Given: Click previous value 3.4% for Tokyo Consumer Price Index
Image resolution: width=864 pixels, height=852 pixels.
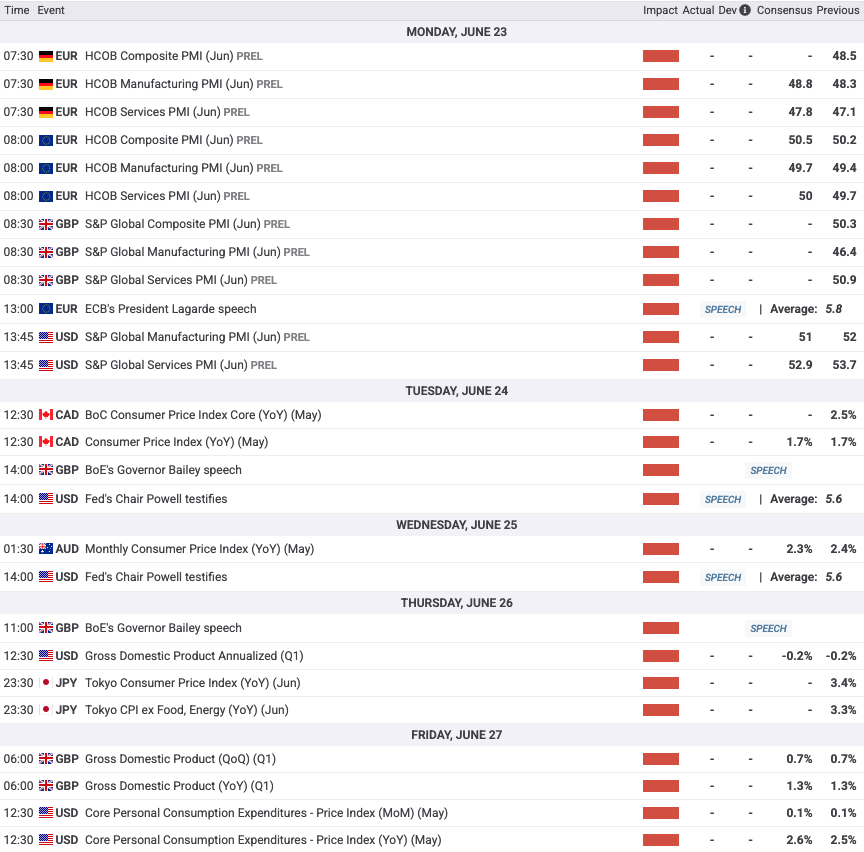Looking at the screenshot, I should tap(843, 683).
